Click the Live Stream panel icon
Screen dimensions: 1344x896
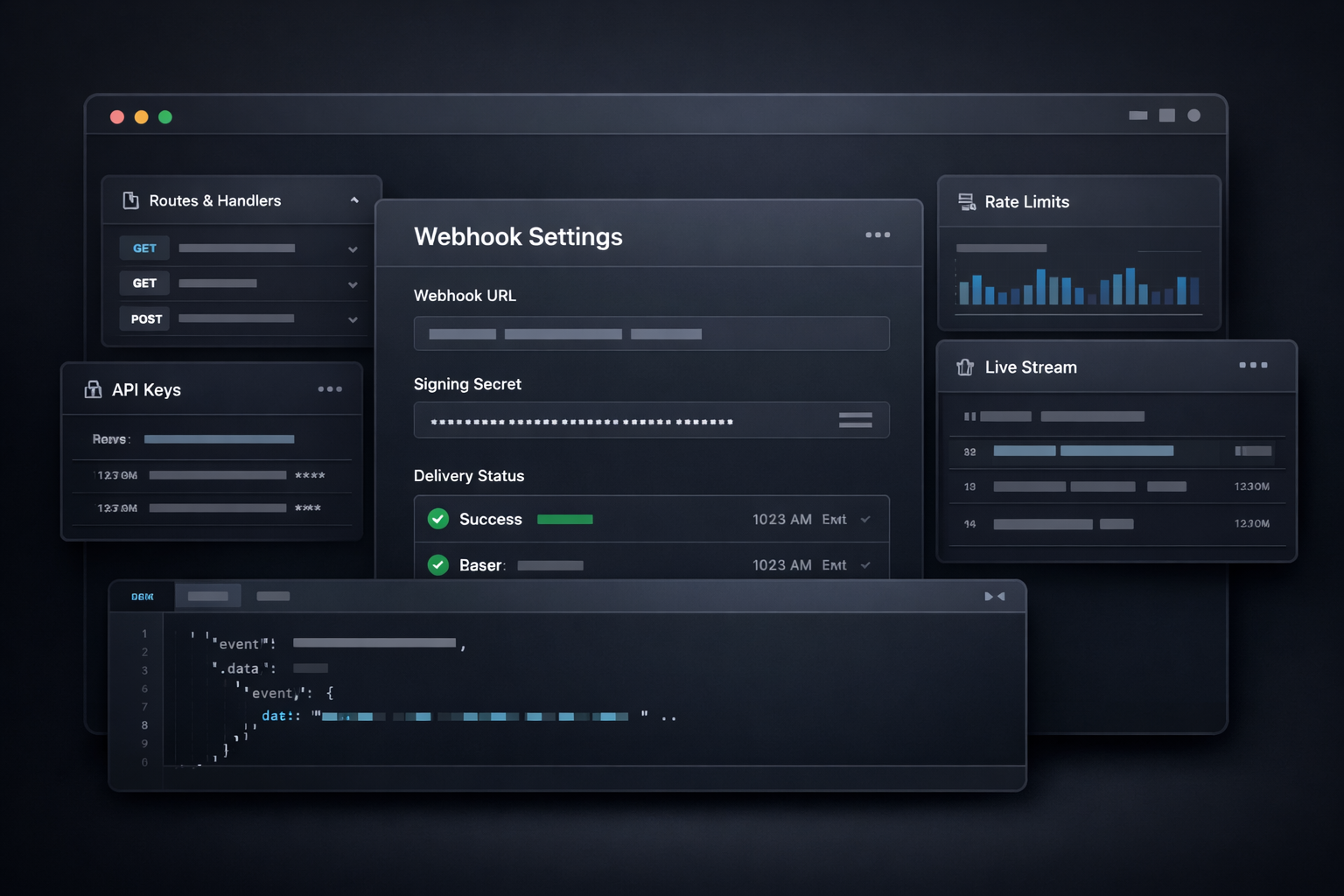pos(965,367)
